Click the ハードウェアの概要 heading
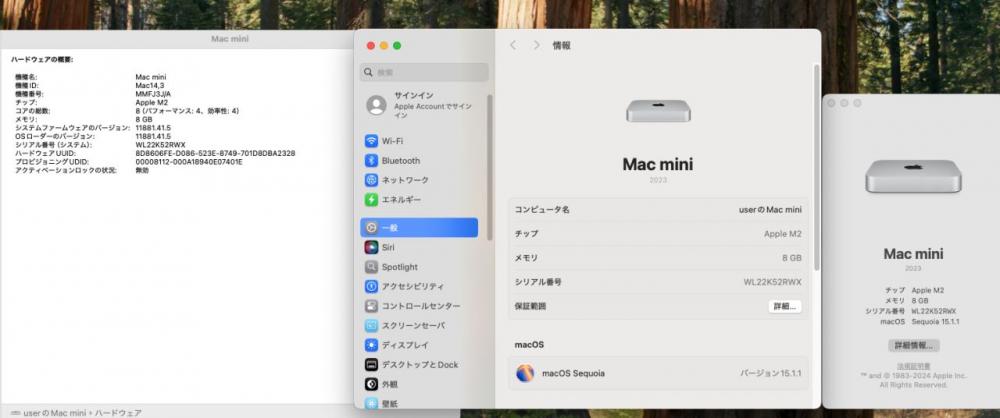This screenshot has height=418, width=1000. (42, 59)
